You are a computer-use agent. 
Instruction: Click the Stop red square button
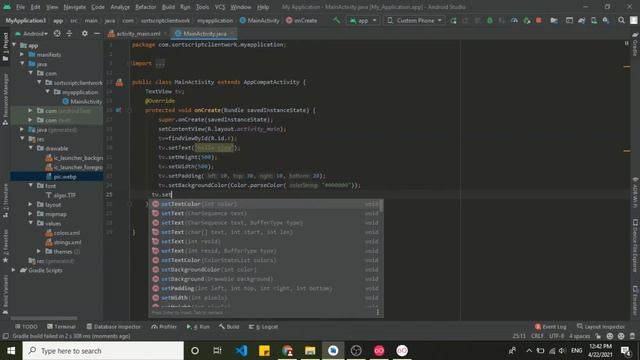[539, 20]
